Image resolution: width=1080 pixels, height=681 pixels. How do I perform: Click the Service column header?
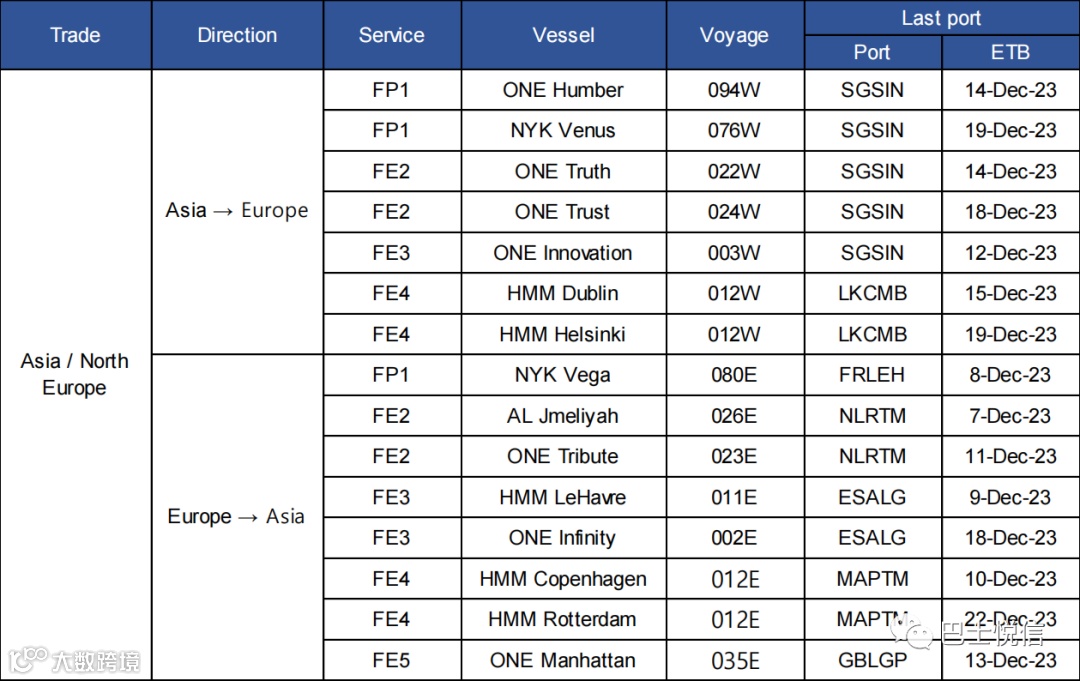pos(392,35)
